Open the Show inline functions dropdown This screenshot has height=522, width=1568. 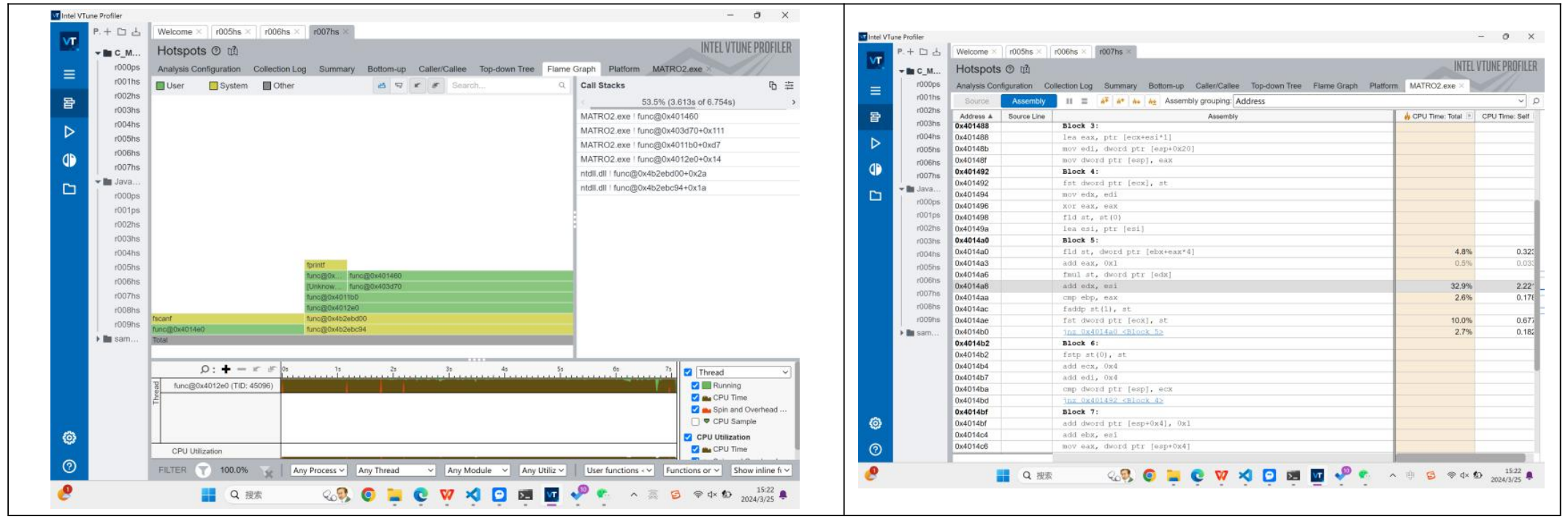pos(761,470)
